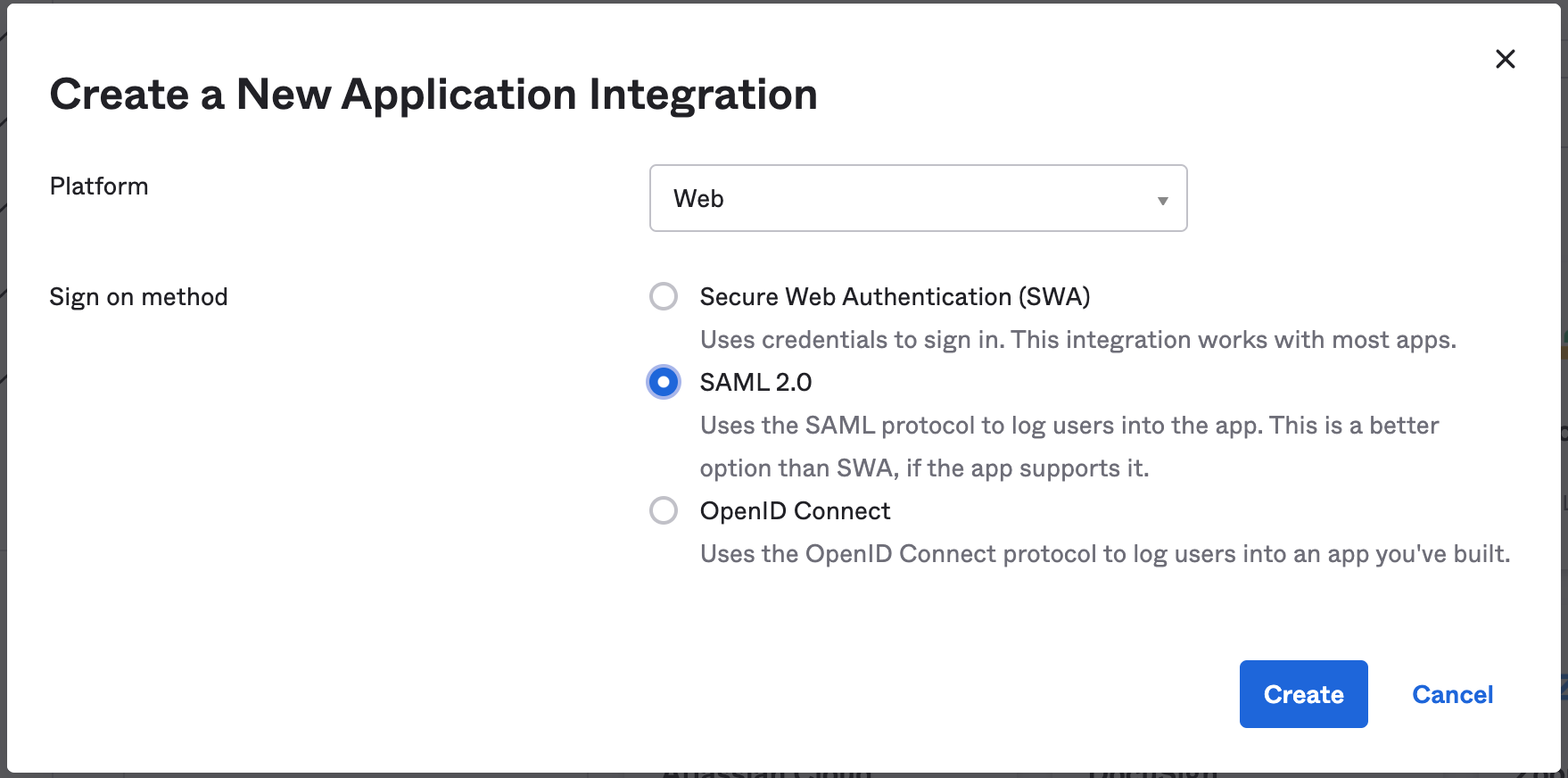The width and height of the screenshot is (1568, 778).
Task: Click the 'Secure Web Authentication (SWA)' label
Action: (x=895, y=296)
